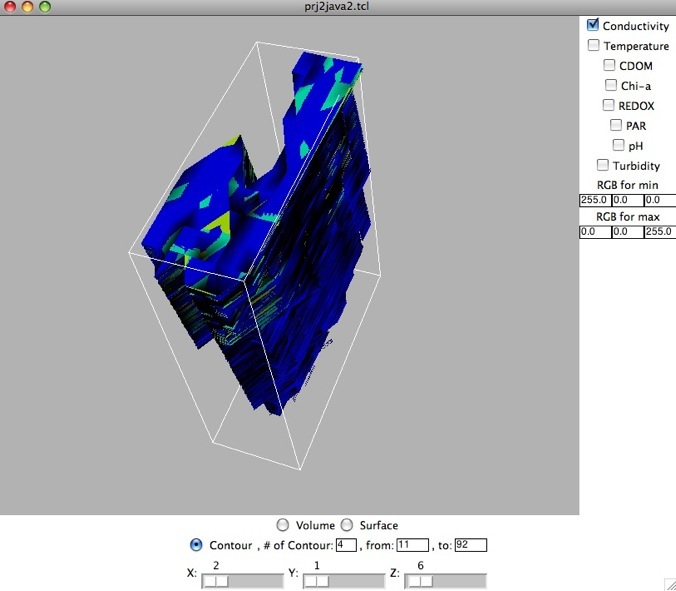
Task: Focus the contour 'from' value field
Action: pos(413,545)
